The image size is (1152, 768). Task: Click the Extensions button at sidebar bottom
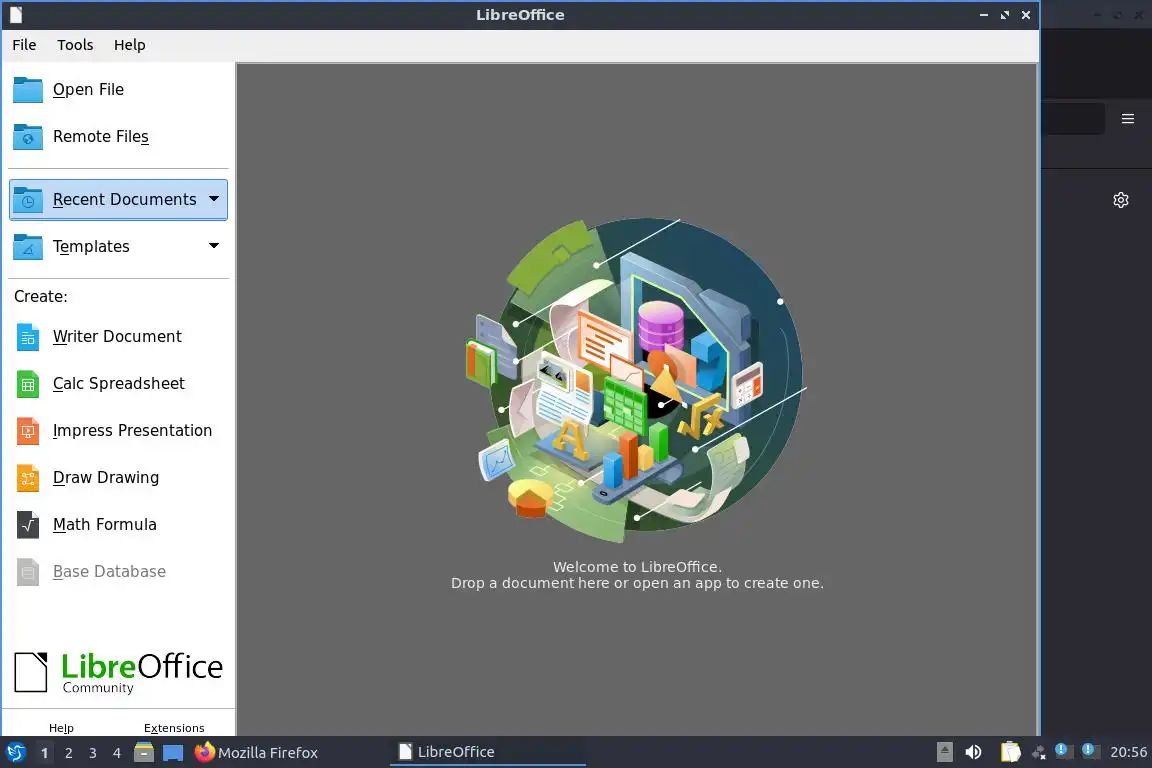point(174,728)
